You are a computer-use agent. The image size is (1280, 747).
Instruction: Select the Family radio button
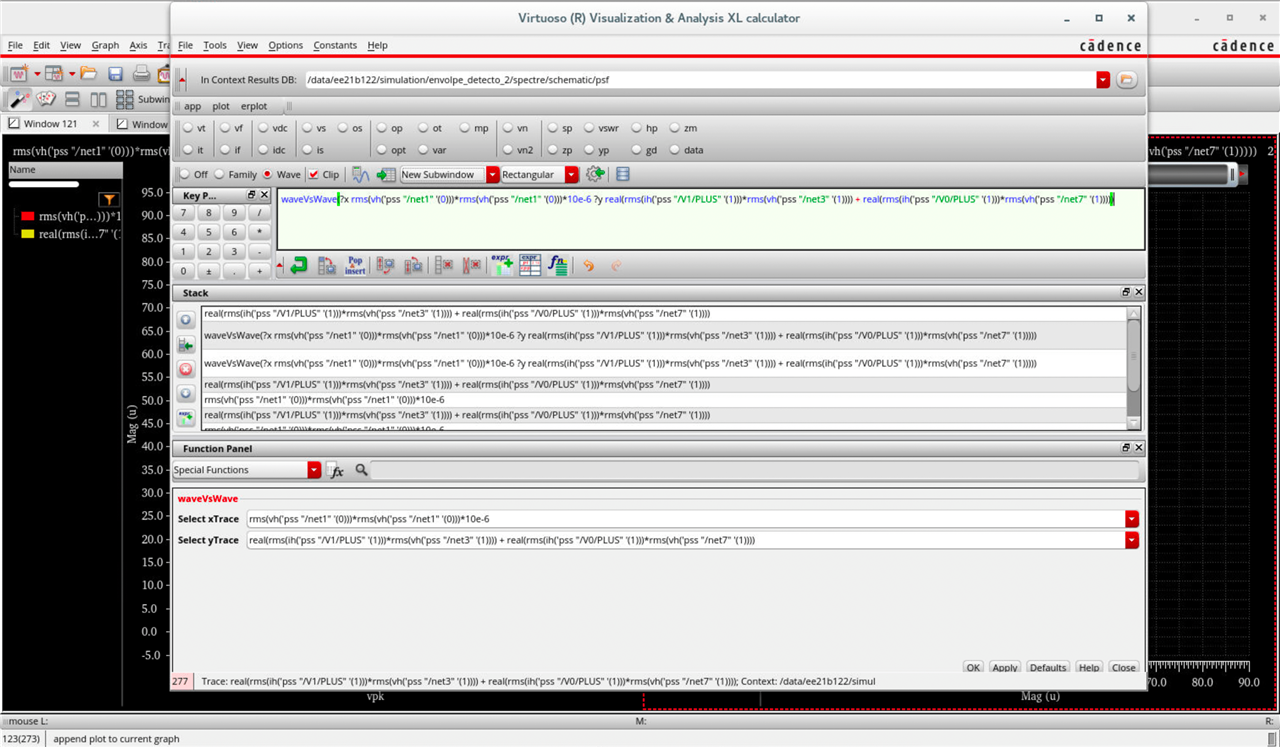coord(220,174)
